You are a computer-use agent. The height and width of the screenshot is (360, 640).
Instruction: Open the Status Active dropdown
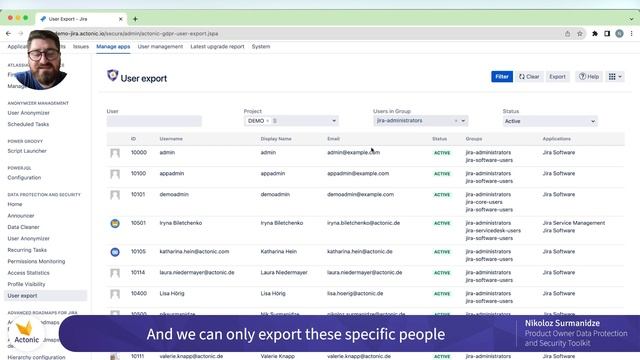pos(550,121)
